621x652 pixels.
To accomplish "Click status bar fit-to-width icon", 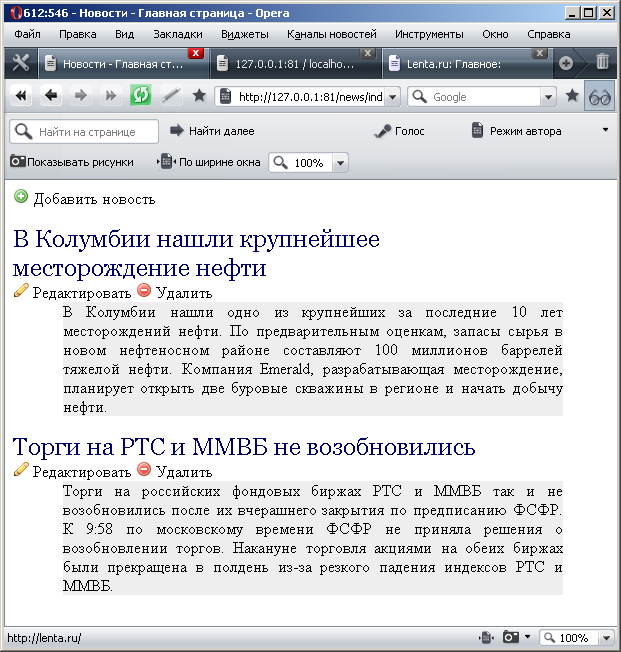I will (486, 637).
